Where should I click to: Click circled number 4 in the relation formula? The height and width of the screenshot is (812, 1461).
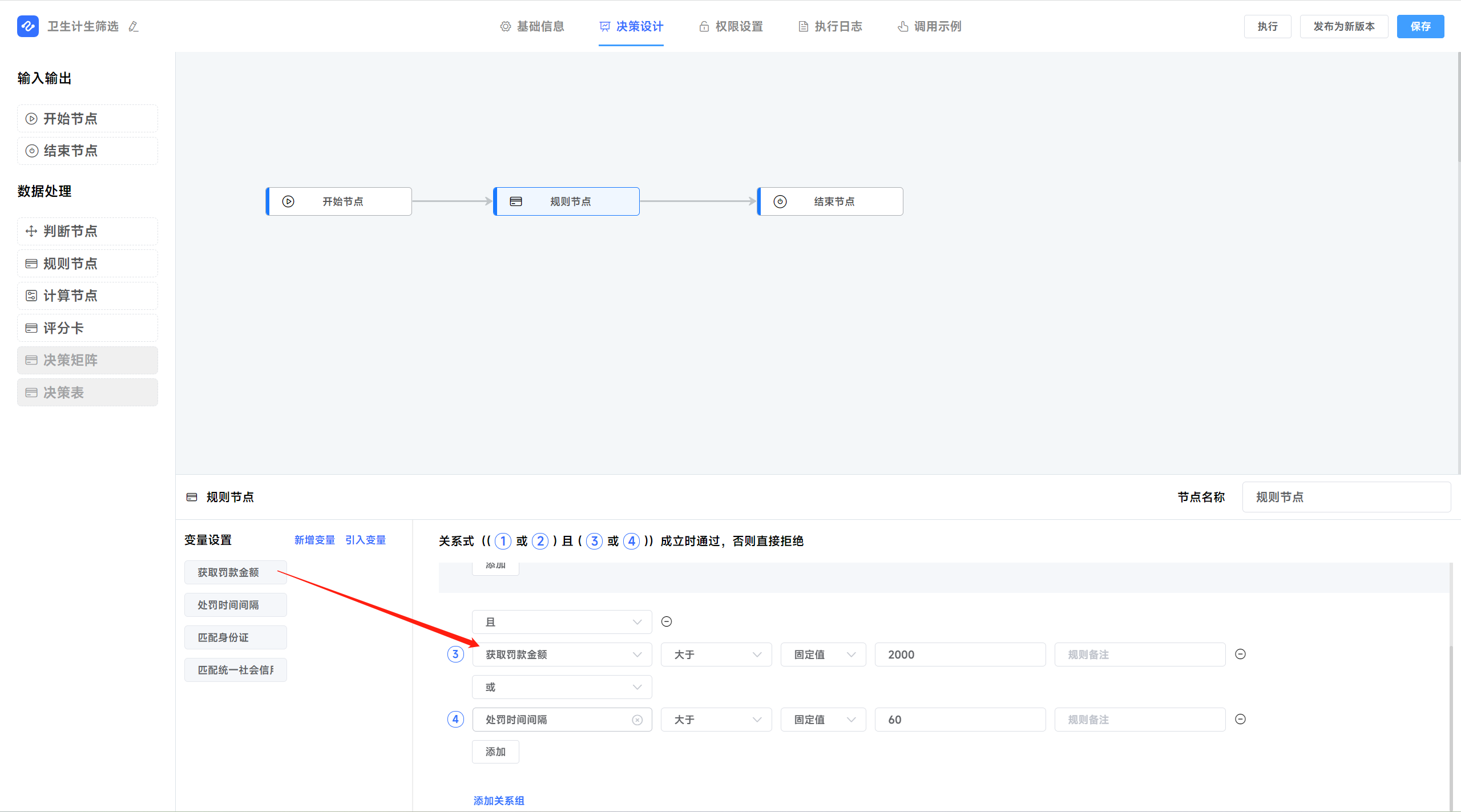pyautogui.click(x=631, y=541)
